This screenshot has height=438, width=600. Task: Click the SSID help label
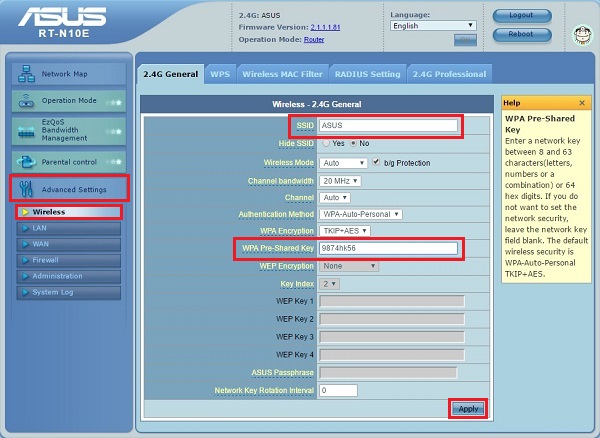305,125
